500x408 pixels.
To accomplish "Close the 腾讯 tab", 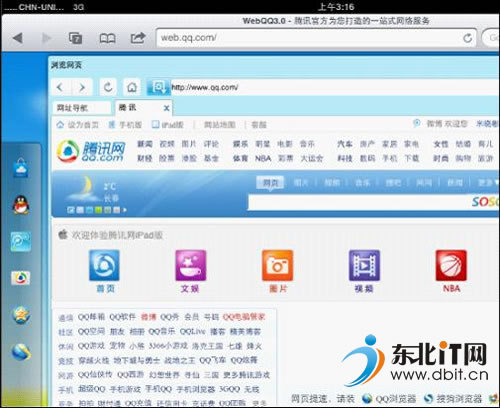I will click(166, 108).
